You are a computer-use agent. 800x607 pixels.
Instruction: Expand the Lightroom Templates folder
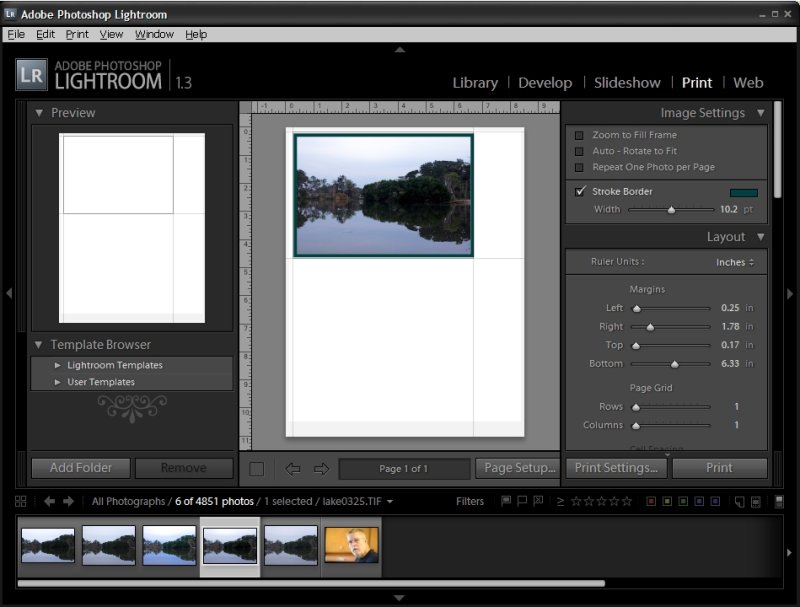[x=58, y=365]
